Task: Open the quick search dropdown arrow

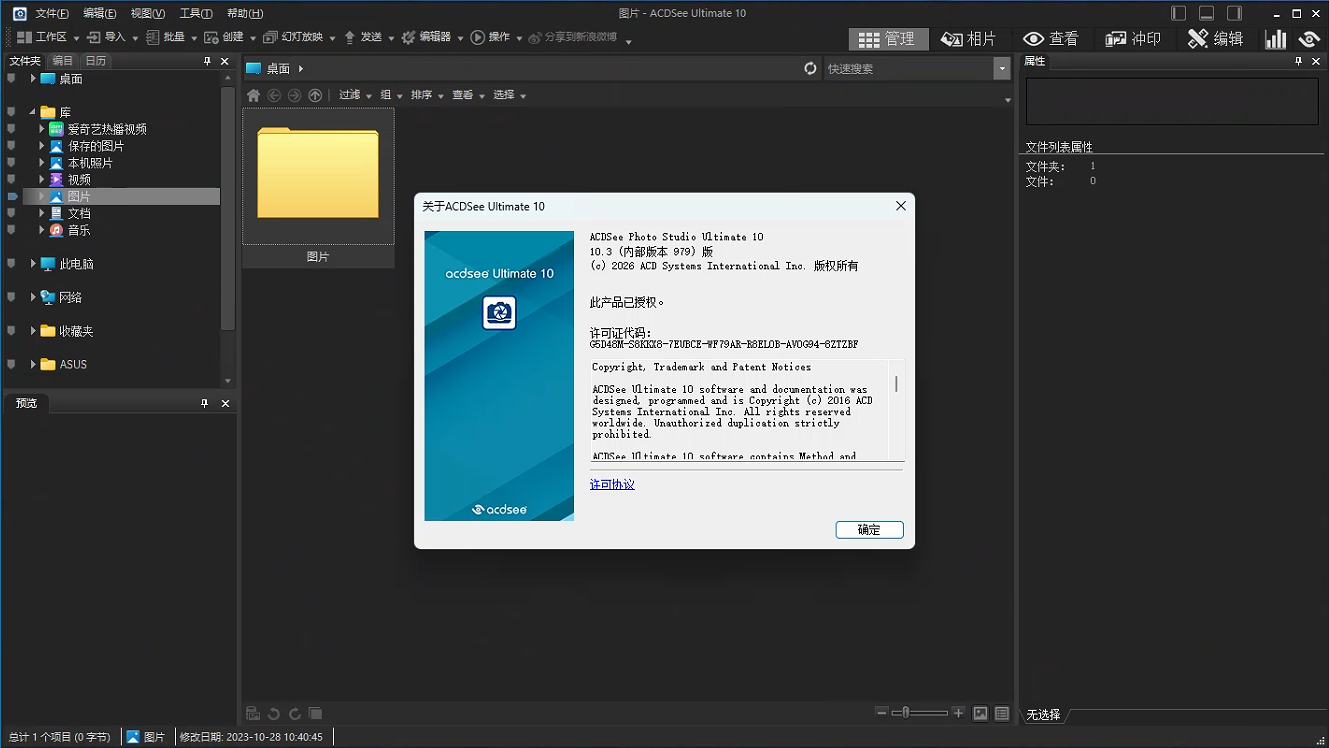Action: tap(1002, 68)
